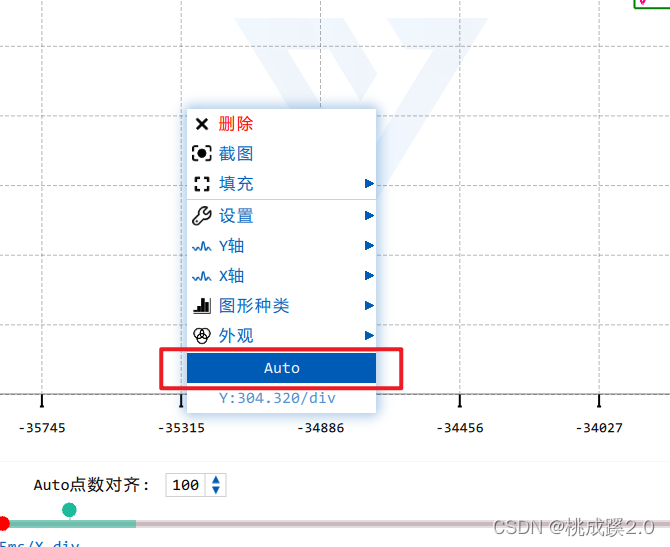Click the red slider handle

click(3, 523)
